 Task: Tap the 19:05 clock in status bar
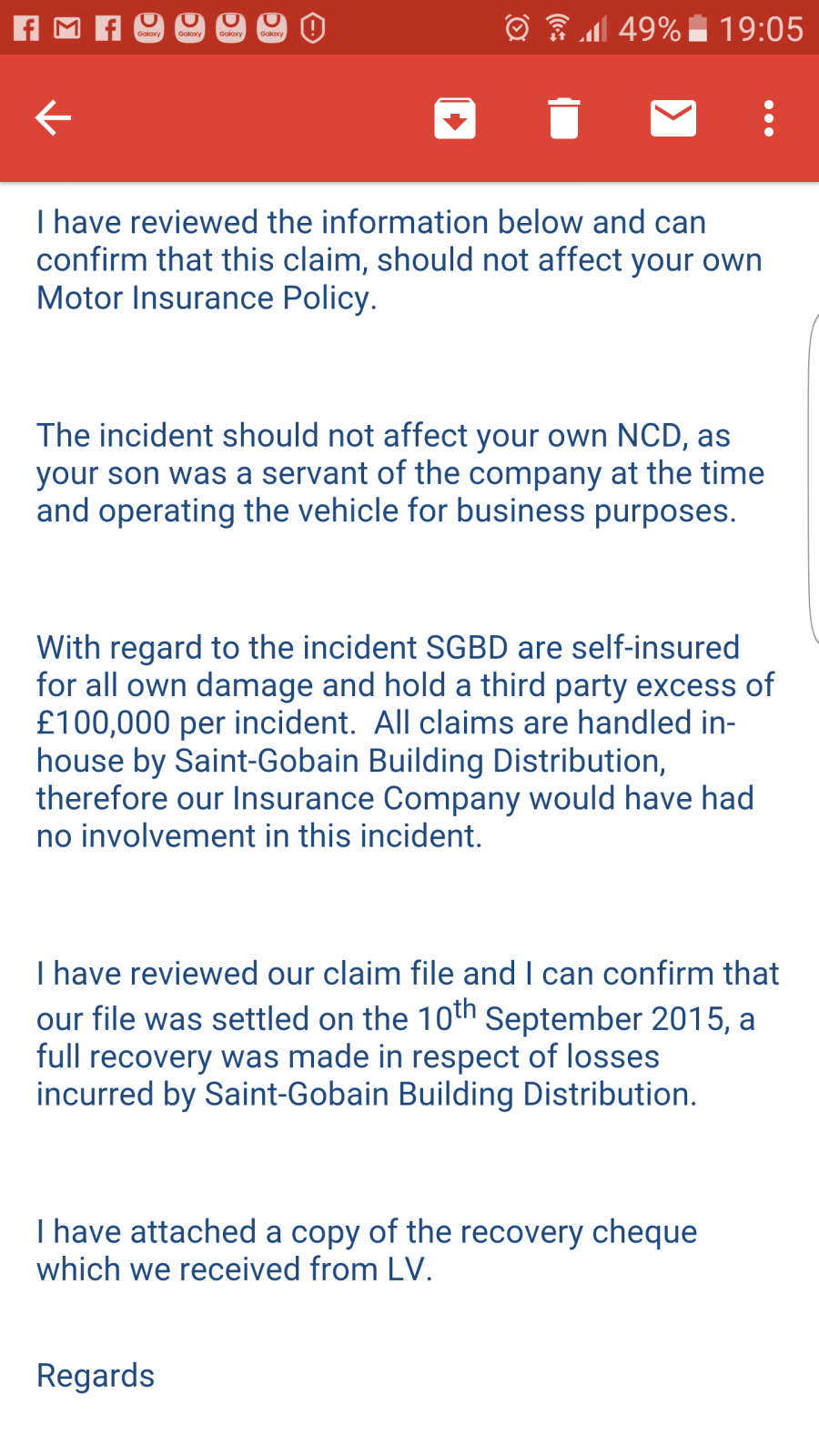click(x=762, y=29)
